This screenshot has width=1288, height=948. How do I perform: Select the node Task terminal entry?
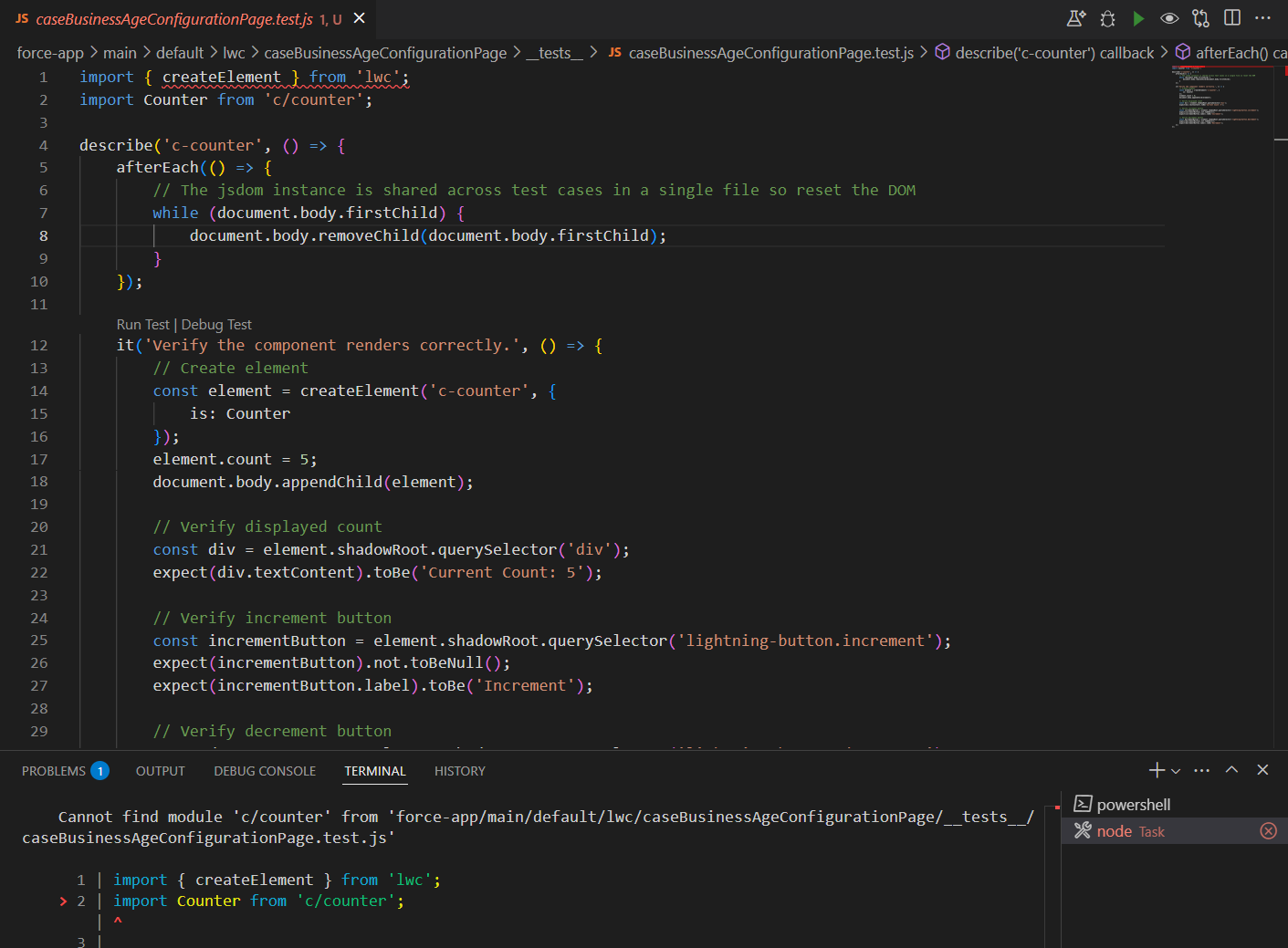(x=1175, y=830)
